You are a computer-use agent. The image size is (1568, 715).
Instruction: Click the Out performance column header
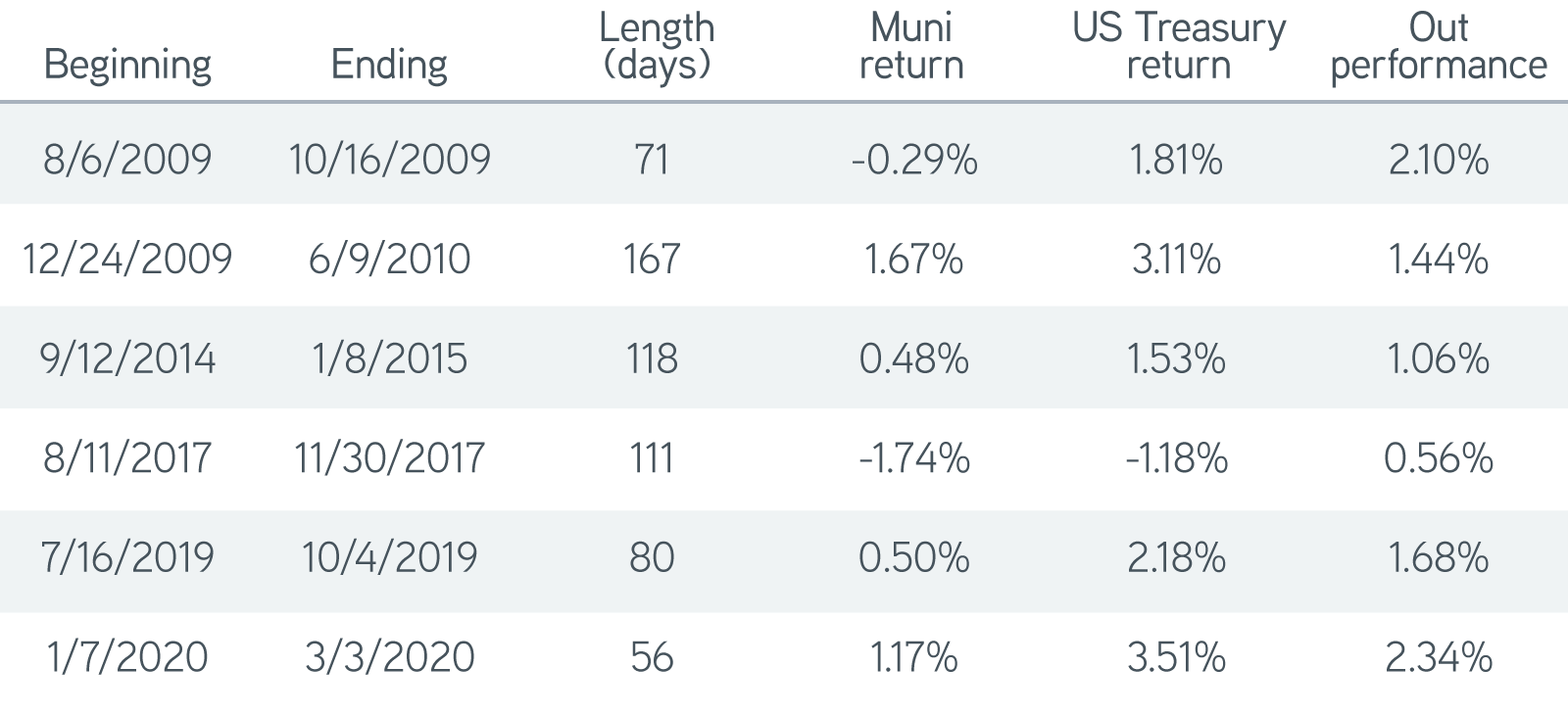tap(1439, 46)
